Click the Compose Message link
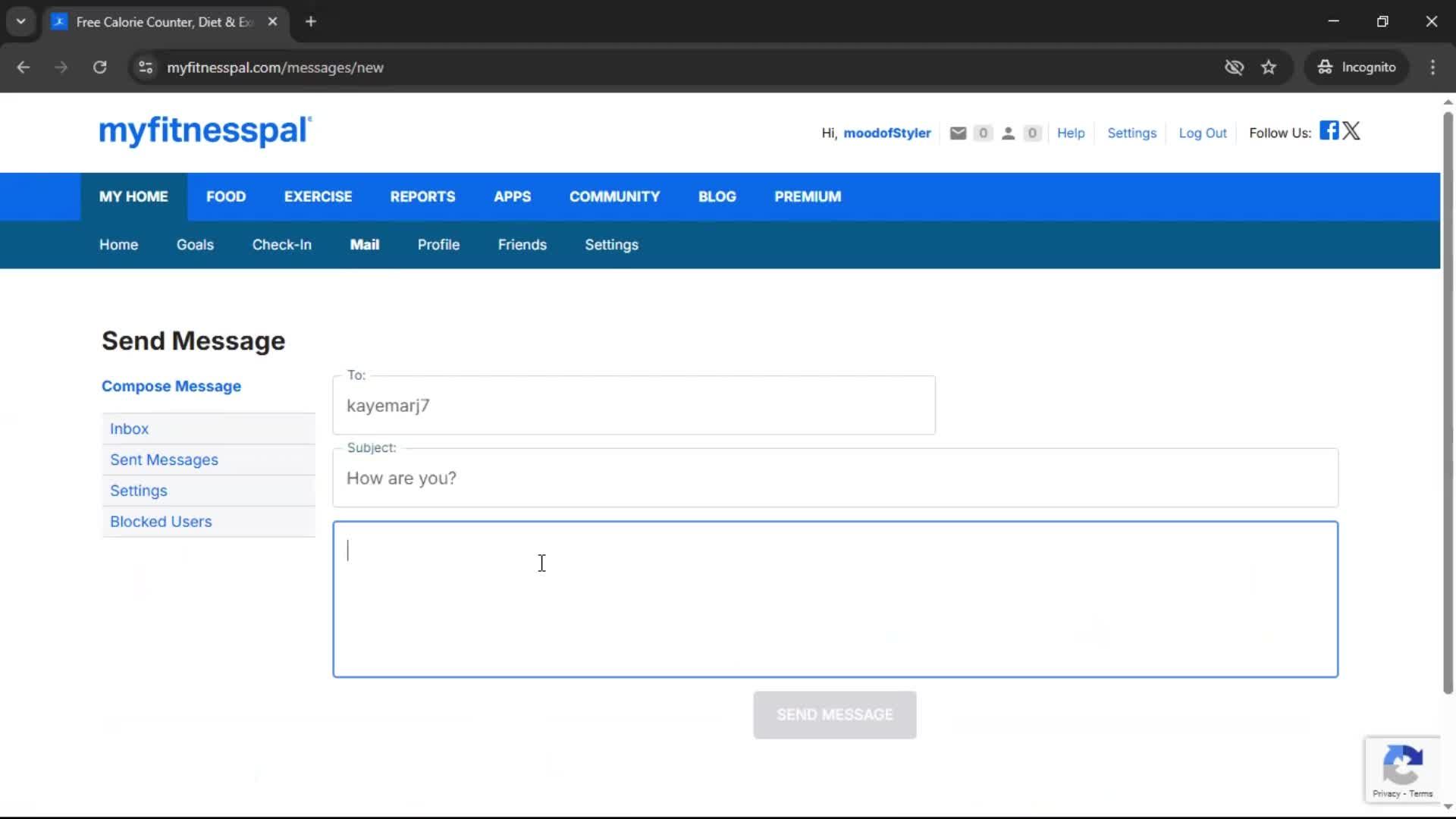 pyautogui.click(x=171, y=386)
